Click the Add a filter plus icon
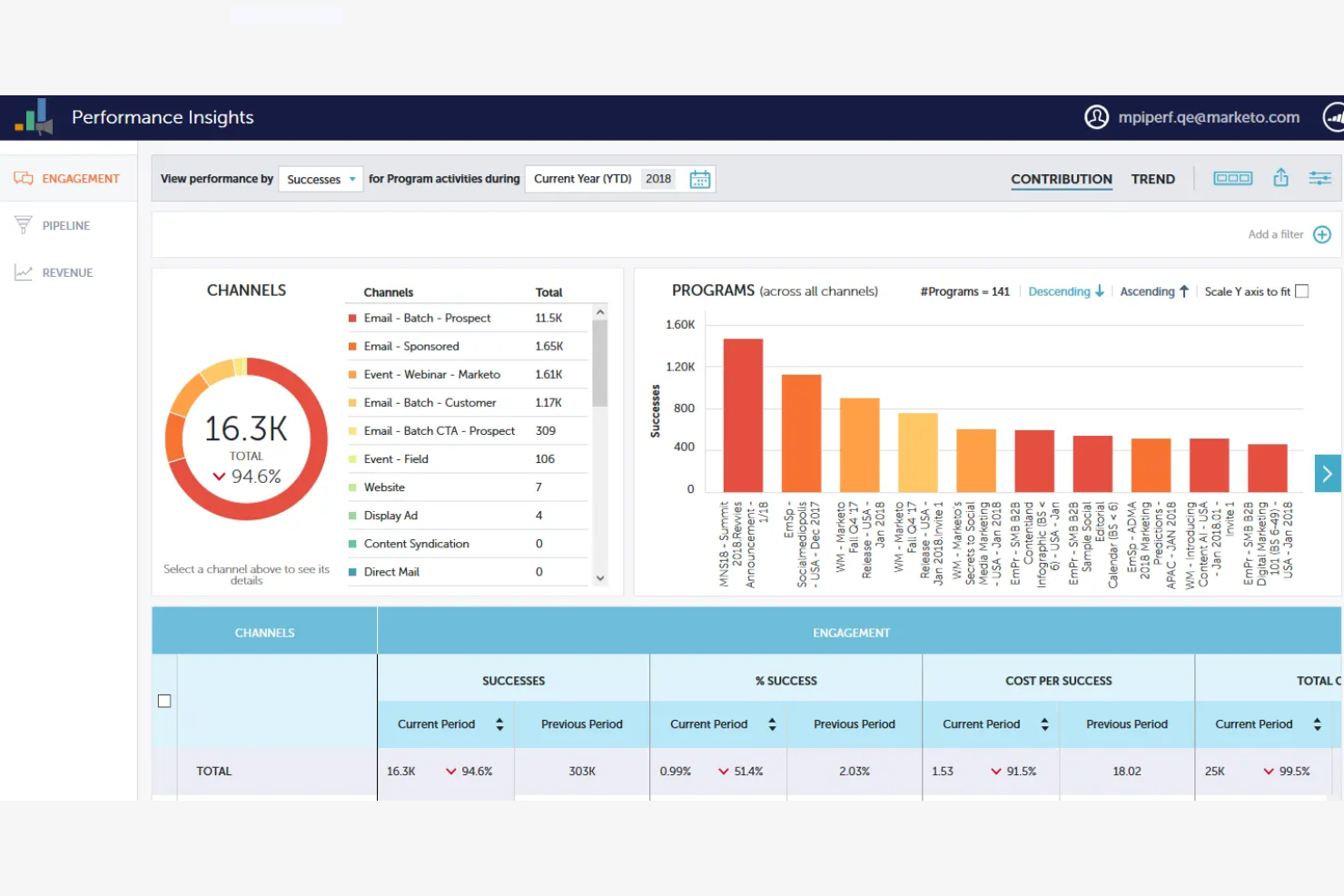 coord(1322,234)
